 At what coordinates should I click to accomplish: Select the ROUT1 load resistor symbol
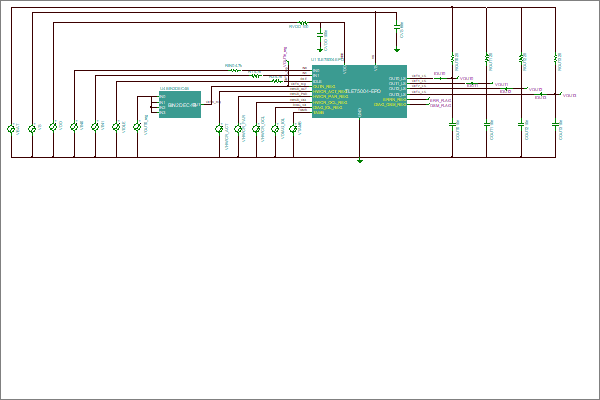point(487,58)
